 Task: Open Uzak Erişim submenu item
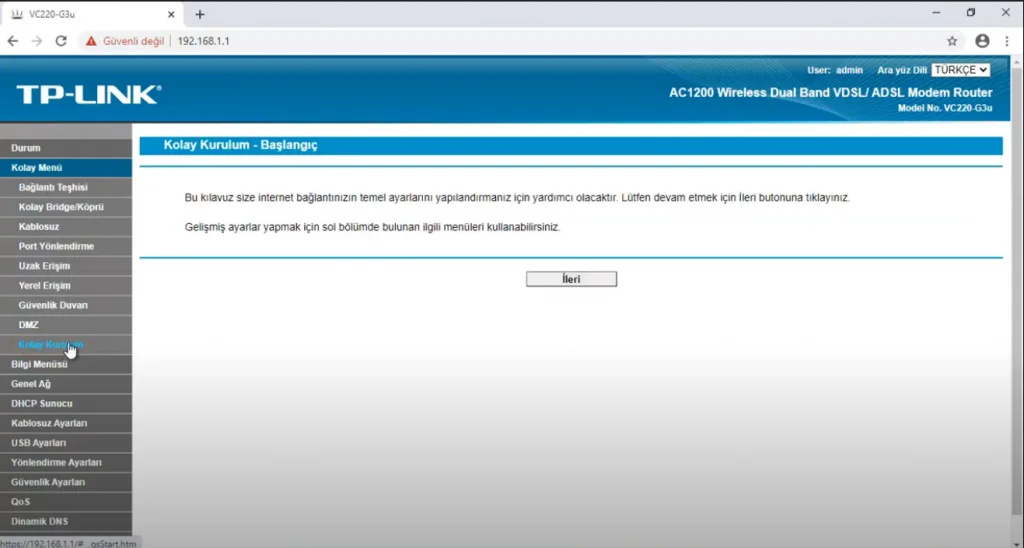(x=66, y=266)
